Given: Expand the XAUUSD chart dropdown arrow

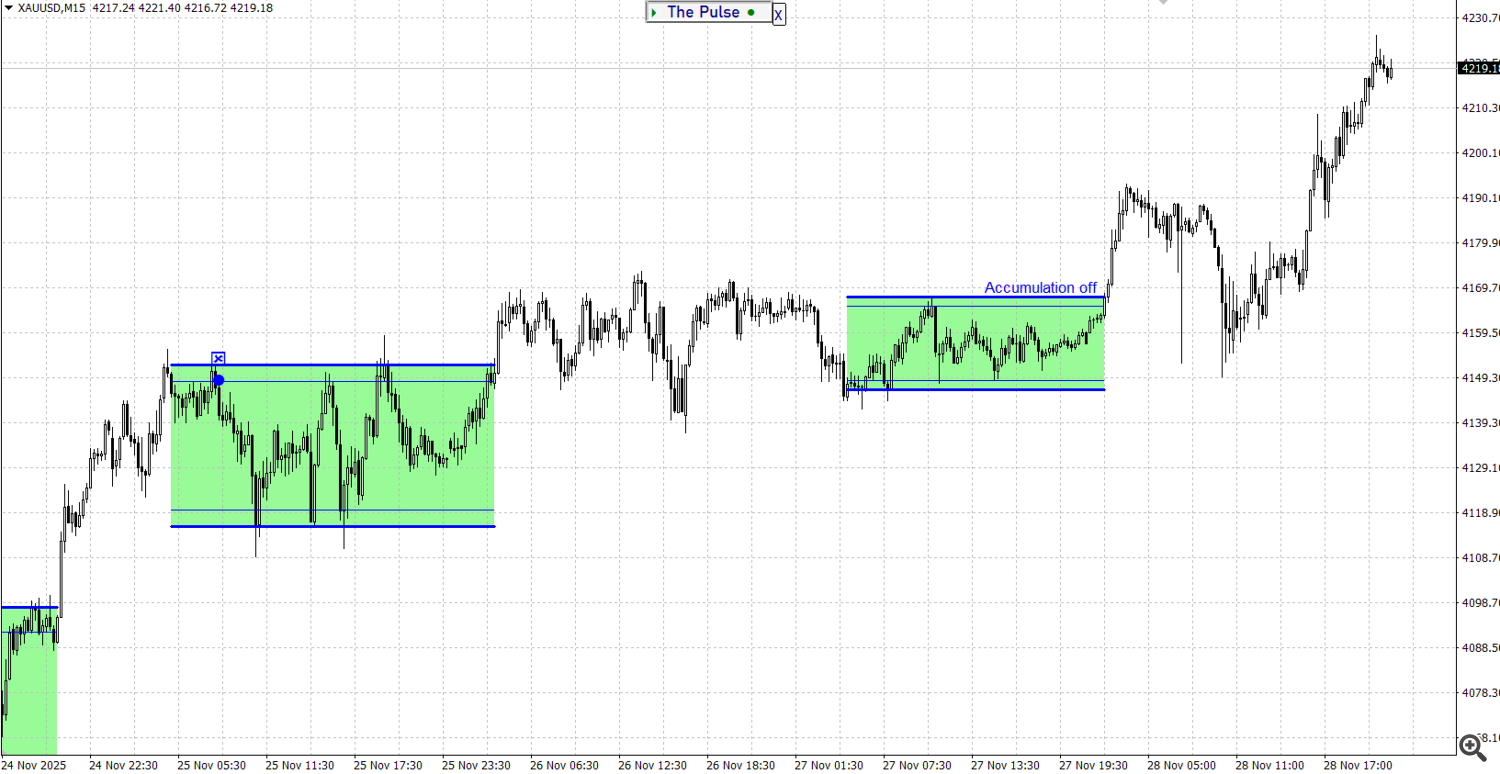Looking at the screenshot, I should pyautogui.click(x=10, y=7).
